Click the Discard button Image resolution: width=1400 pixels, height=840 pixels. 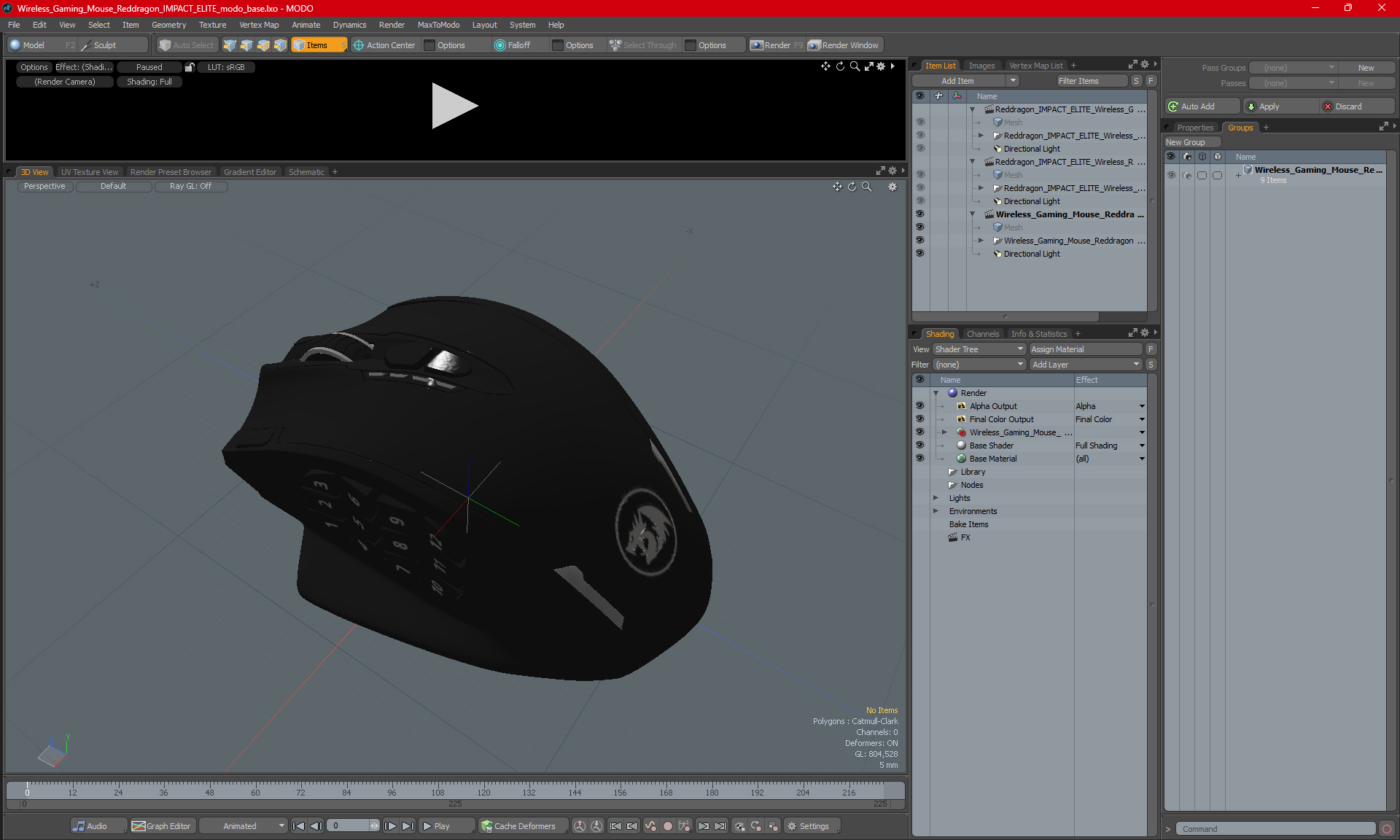pyautogui.click(x=1357, y=106)
